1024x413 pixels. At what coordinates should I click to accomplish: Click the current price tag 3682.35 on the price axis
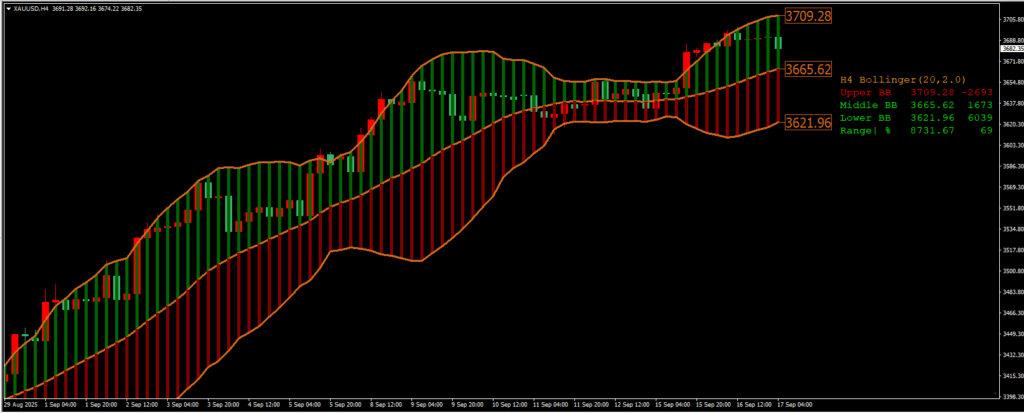point(1012,48)
